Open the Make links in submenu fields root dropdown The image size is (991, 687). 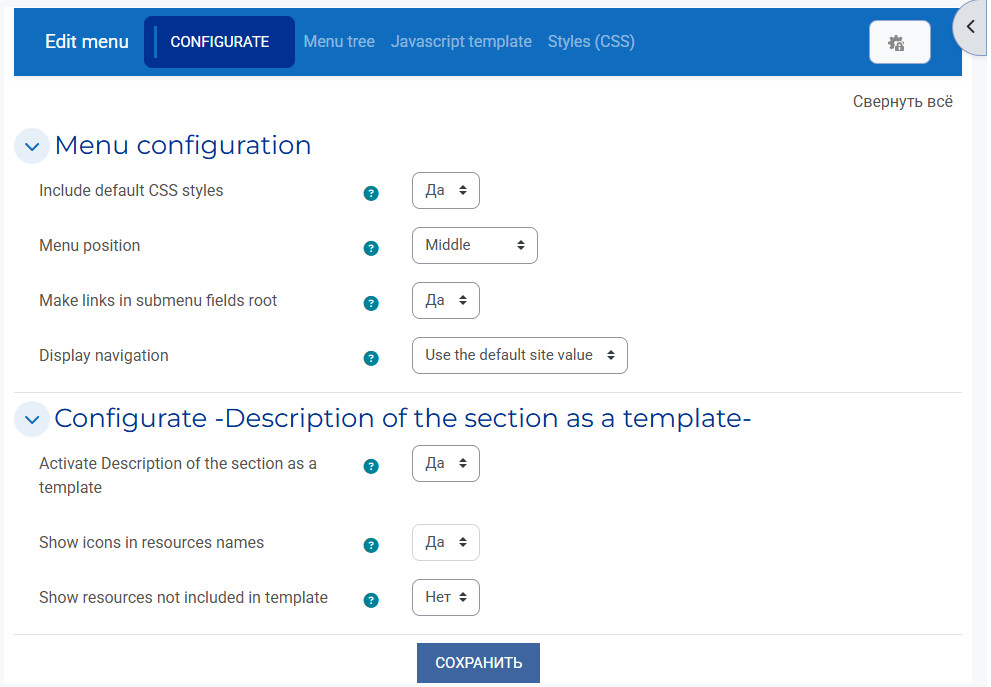coord(446,300)
